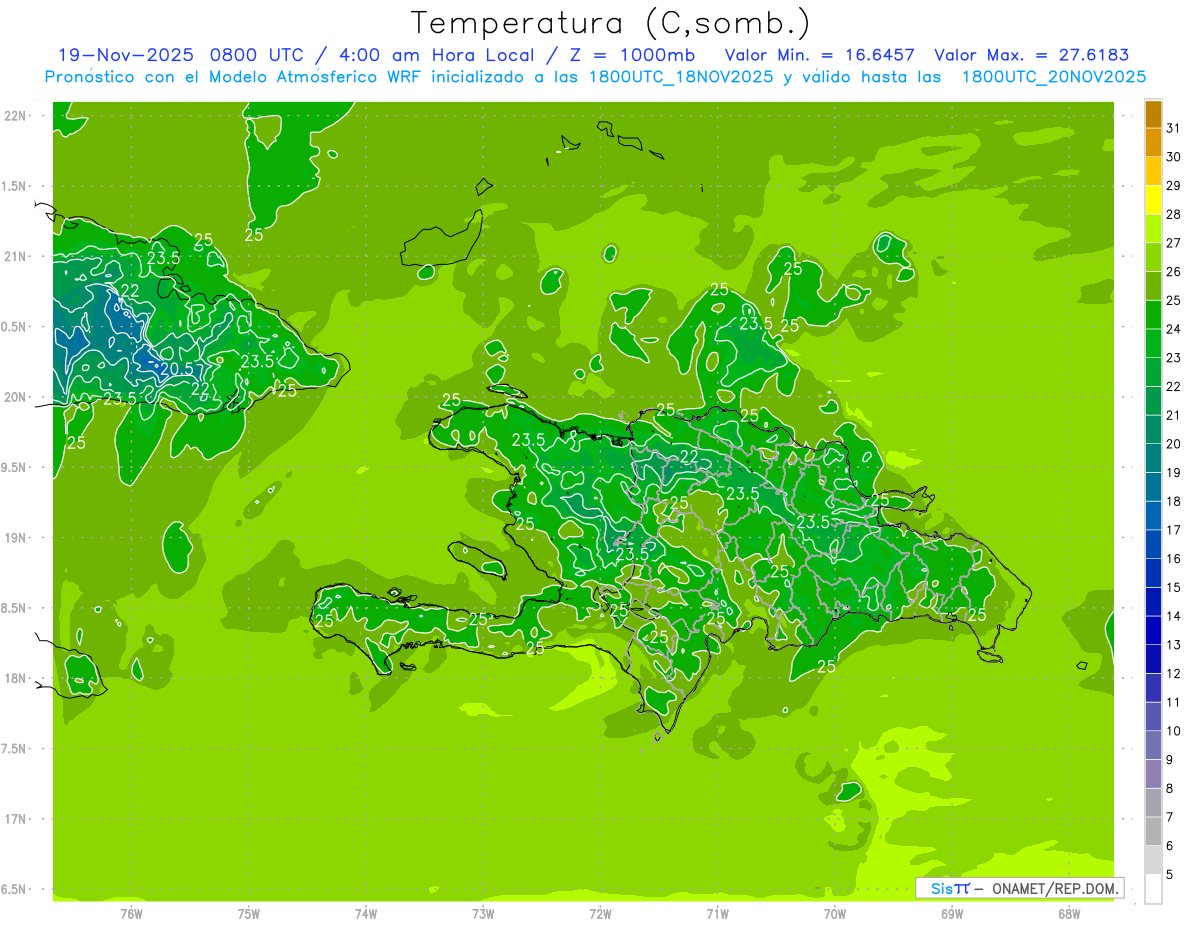This screenshot has height=927, width=1200.
Task: Click the legend scale value "30"
Action: [x=1174, y=157]
